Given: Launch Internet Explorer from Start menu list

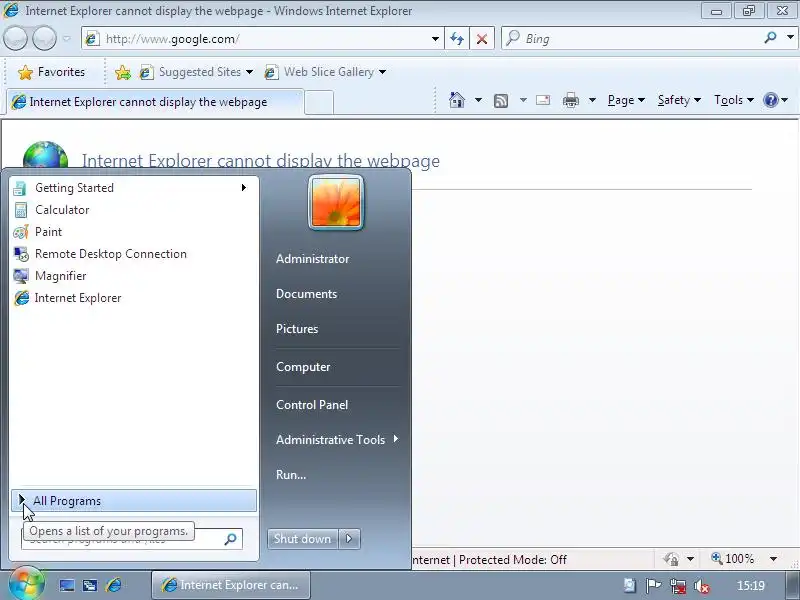Looking at the screenshot, I should tap(133, 297).
